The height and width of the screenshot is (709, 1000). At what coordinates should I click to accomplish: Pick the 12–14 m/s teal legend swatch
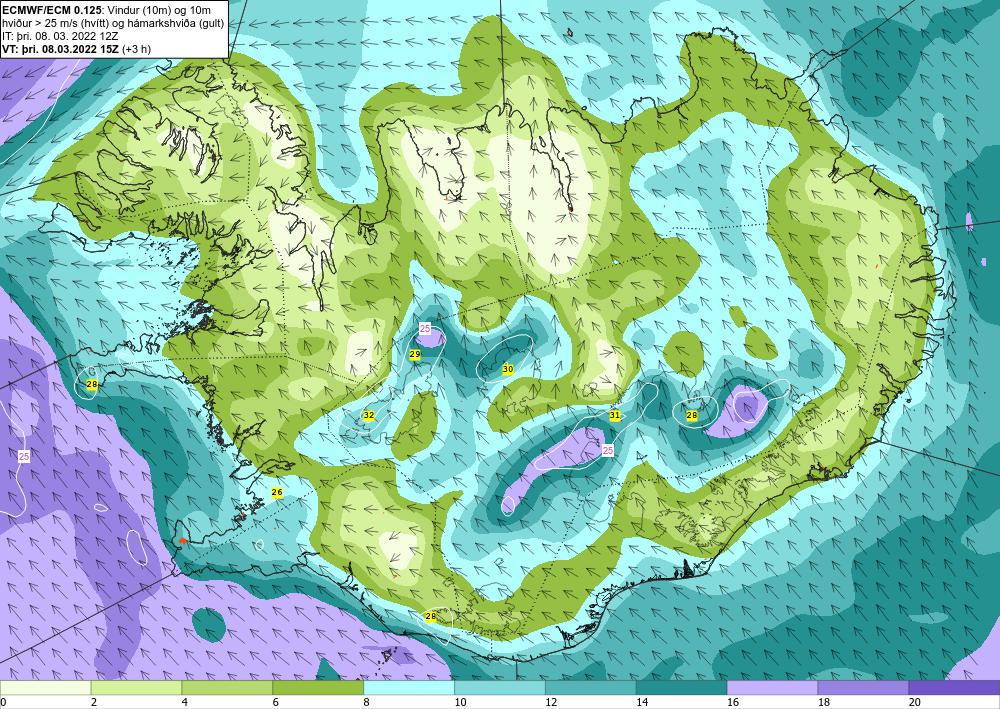(x=591, y=688)
